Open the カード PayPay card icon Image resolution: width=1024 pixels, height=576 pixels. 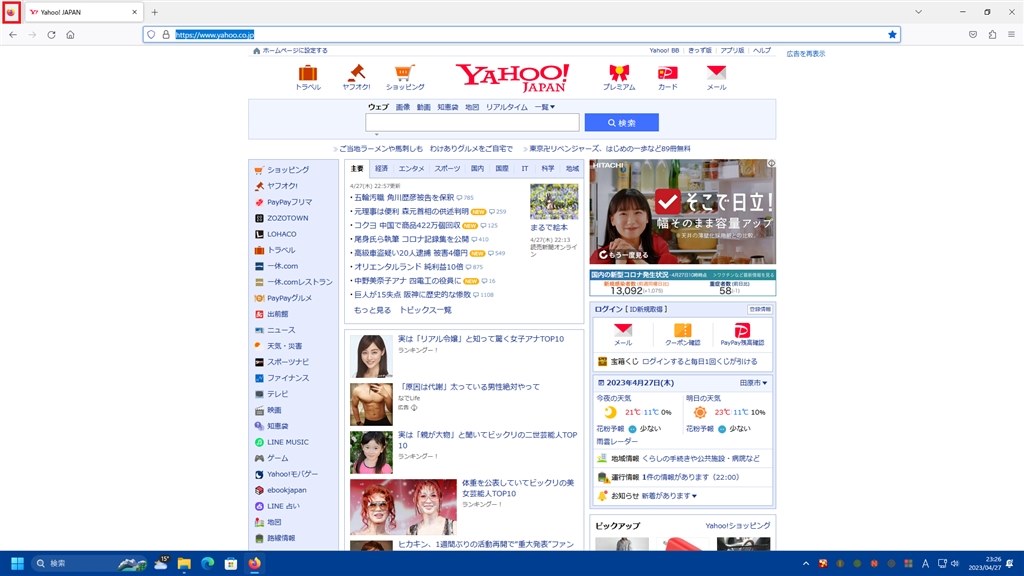pyautogui.click(x=666, y=75)
